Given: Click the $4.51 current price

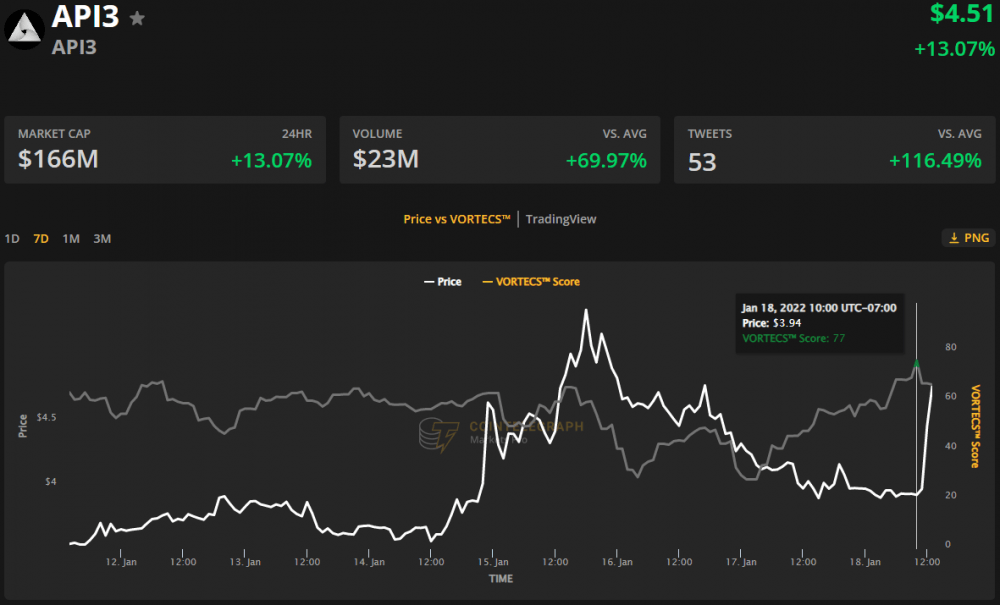Looking at the screenshot, I should tap(962, 13).
